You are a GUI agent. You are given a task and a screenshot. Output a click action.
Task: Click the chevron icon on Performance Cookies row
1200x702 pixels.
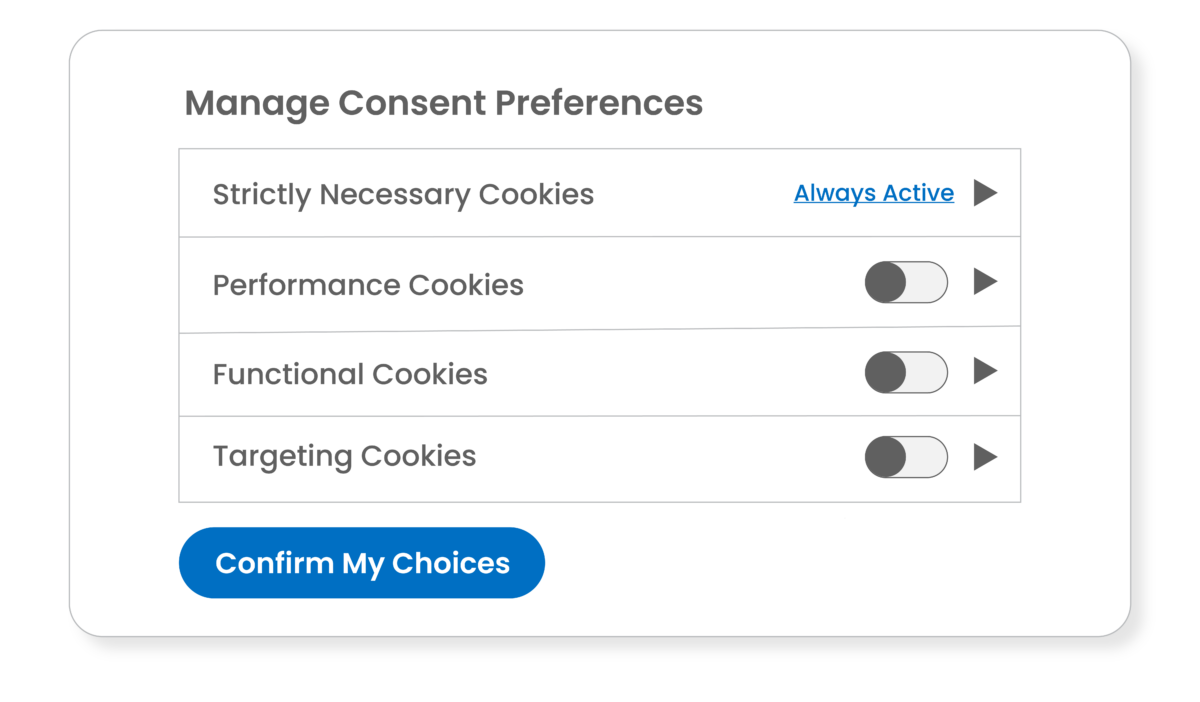(986, 282)
